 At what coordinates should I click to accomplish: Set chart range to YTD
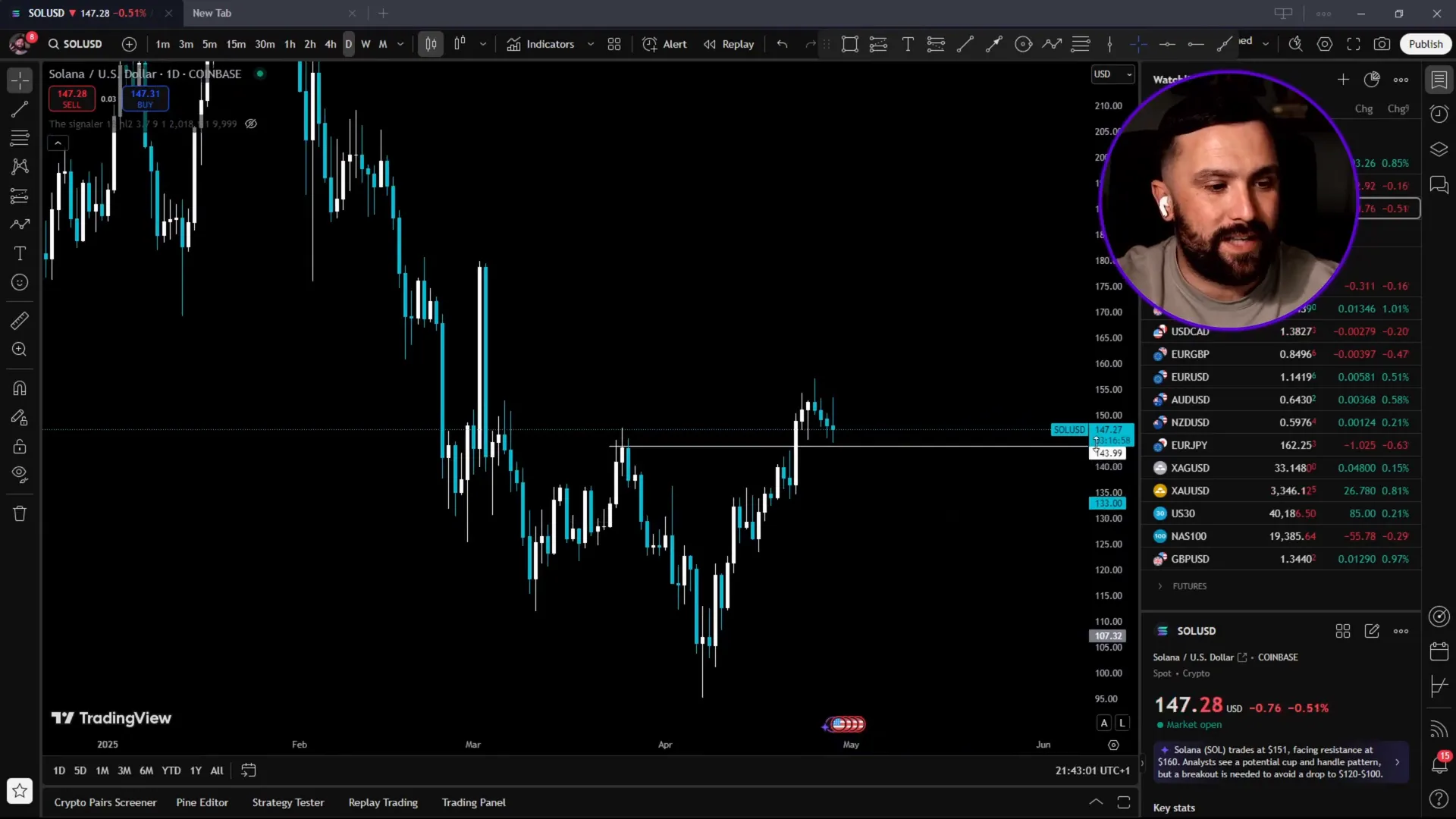171,770
